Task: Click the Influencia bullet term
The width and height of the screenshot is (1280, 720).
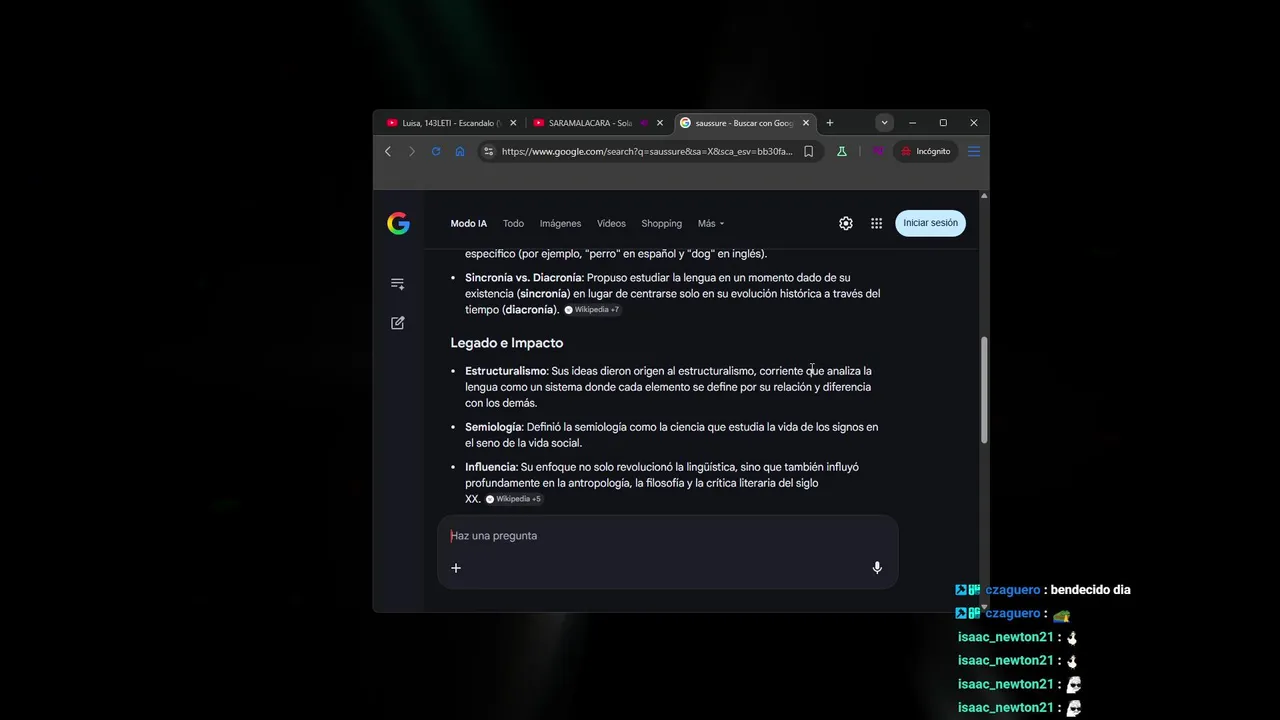Action: click(x=490, y=467)
